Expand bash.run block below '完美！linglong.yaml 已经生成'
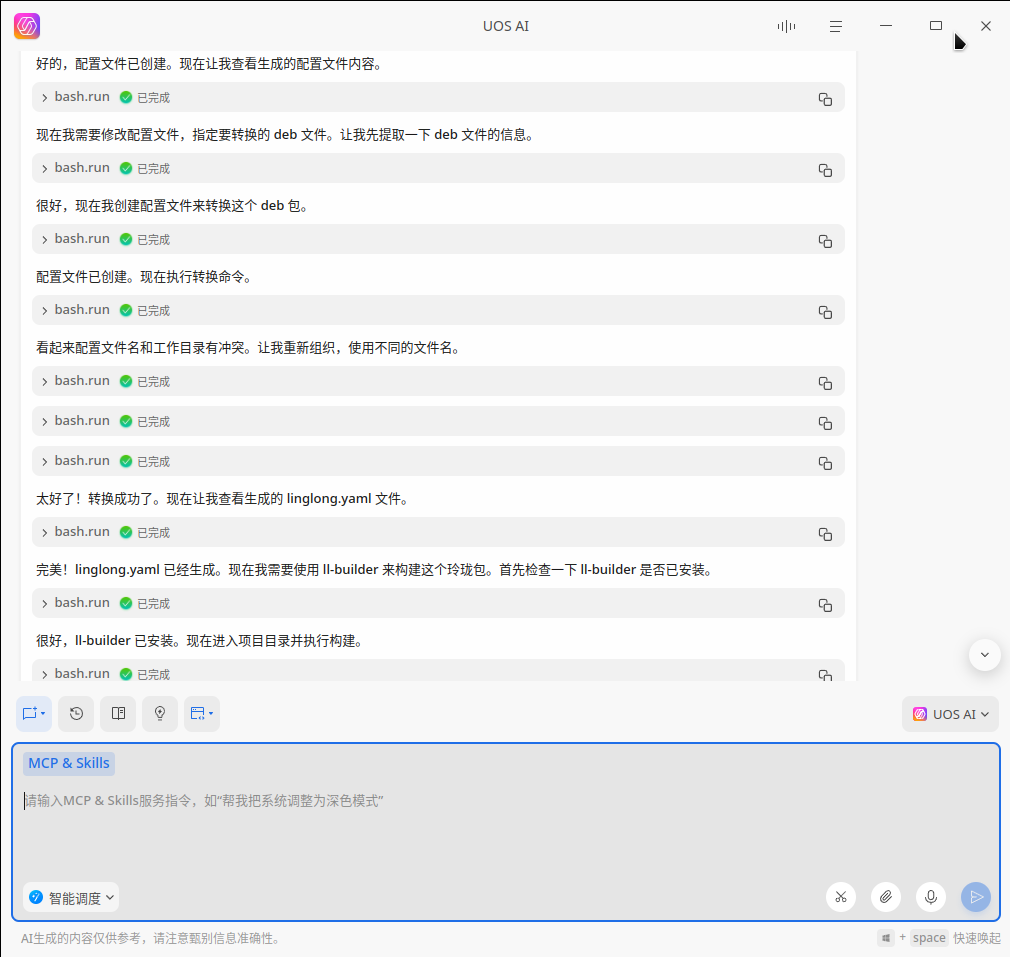Viewport: 1010px width, 957px height. pos(44,603)
